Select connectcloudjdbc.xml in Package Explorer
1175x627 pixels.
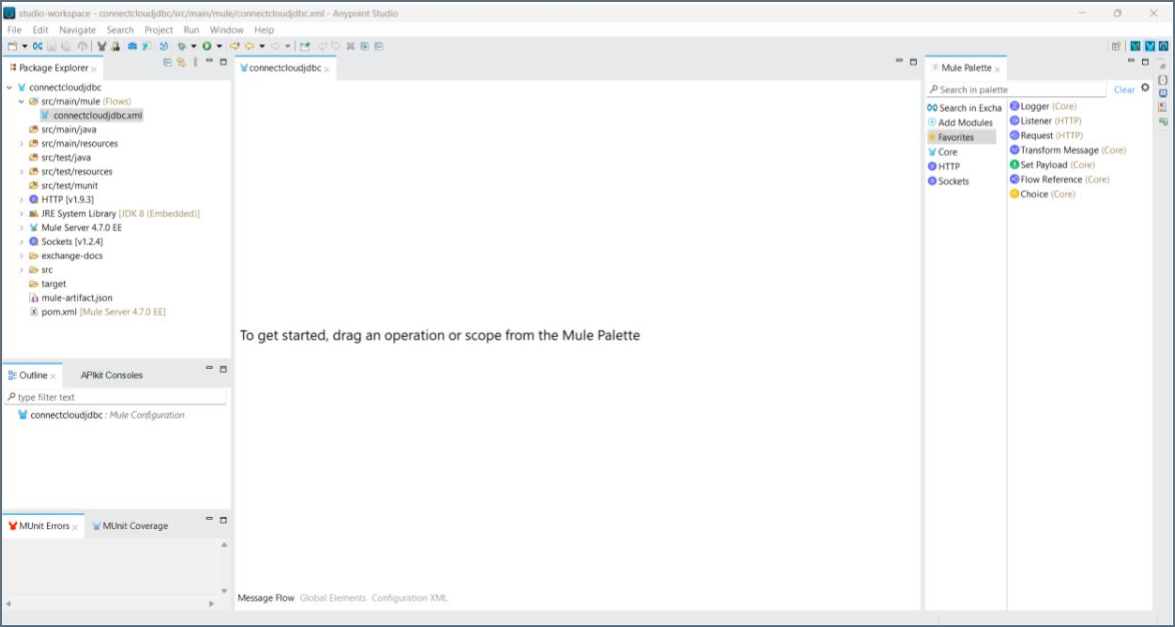point(91,115)
